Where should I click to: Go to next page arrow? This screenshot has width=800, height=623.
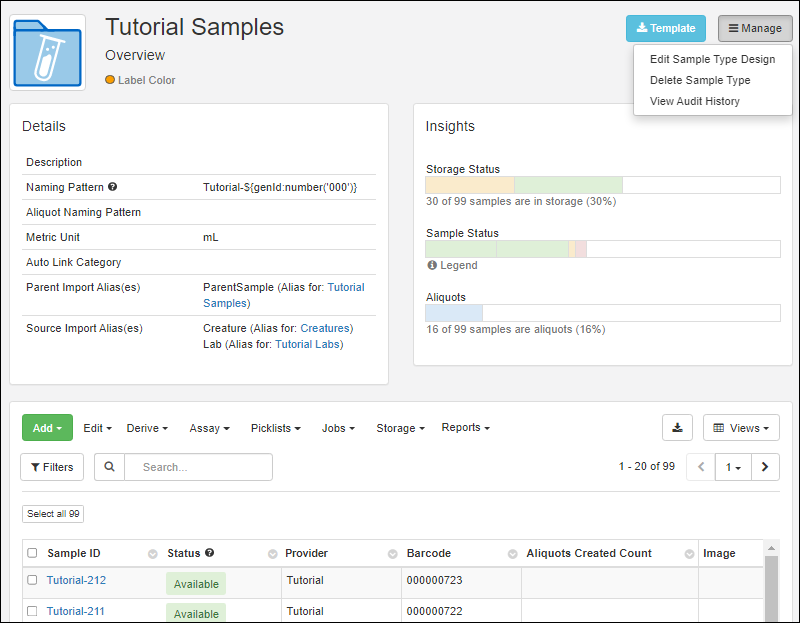pyautogui.click(x=765, y=467)
